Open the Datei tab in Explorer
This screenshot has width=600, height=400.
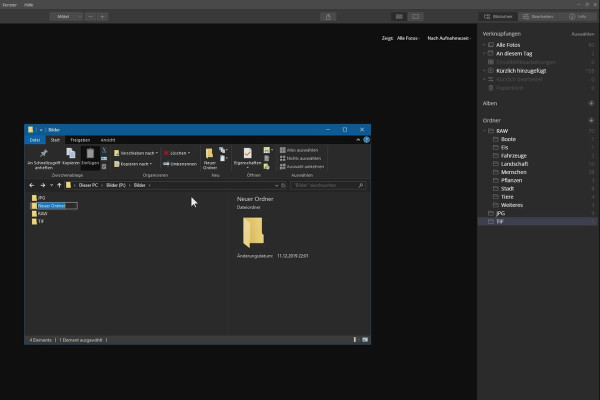pos(35,140)
